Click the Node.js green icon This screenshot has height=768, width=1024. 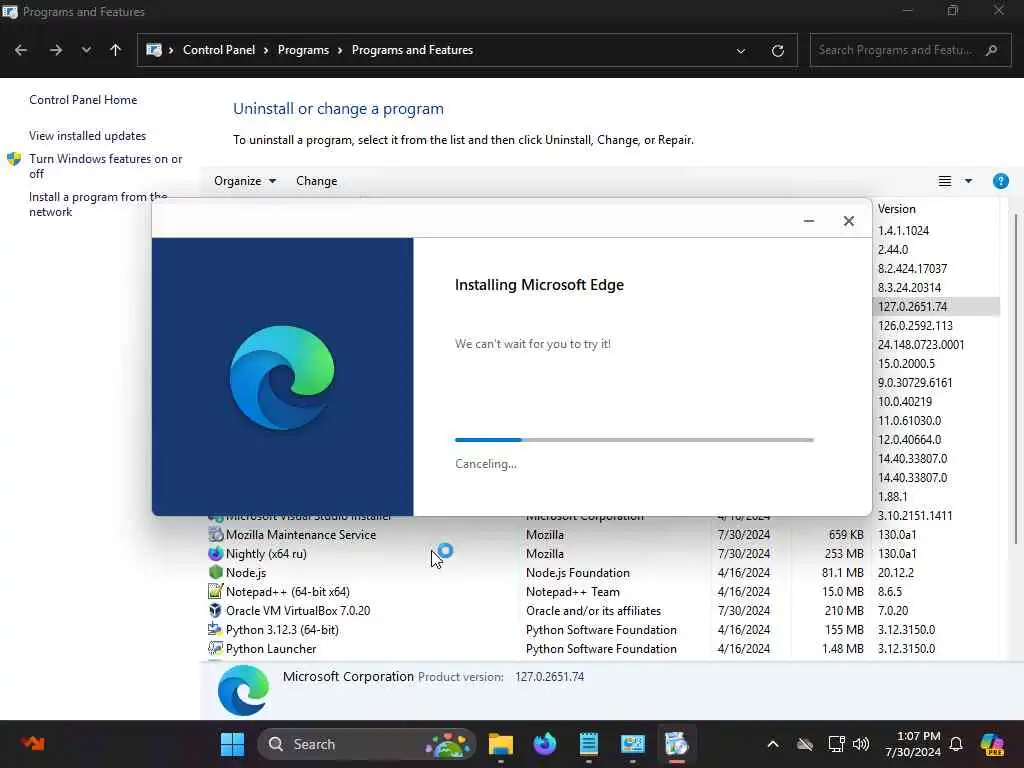[216, 573]
